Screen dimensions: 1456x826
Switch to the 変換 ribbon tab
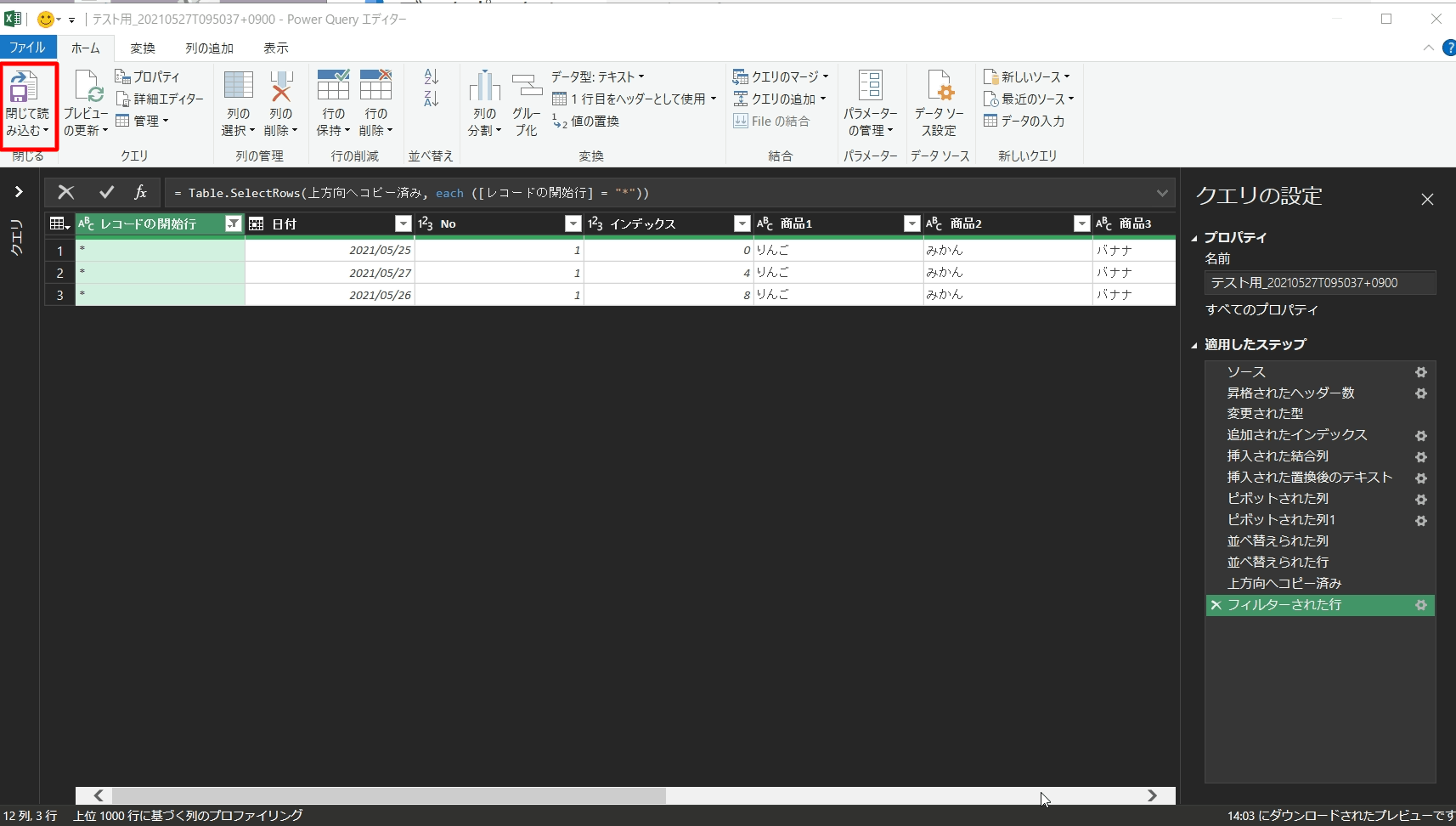click(143, 48)
